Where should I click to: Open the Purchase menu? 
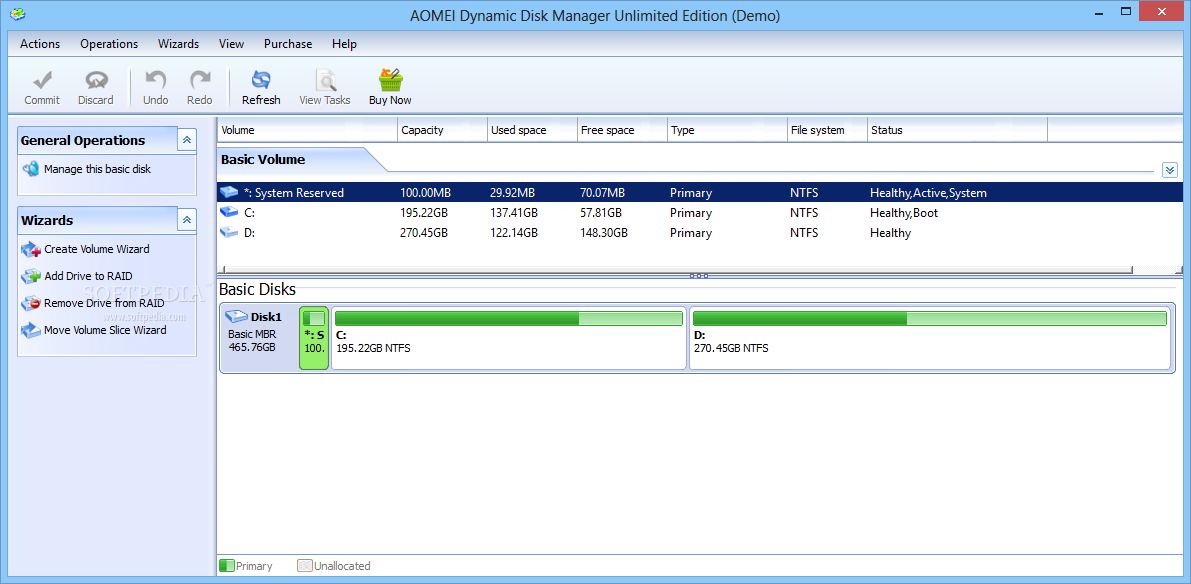point(288,44)
